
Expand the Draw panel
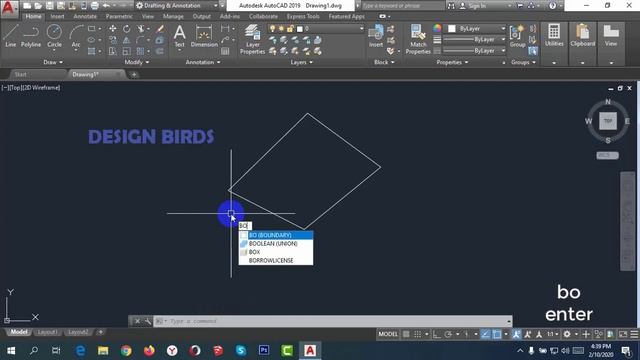(x=53, y=62)
